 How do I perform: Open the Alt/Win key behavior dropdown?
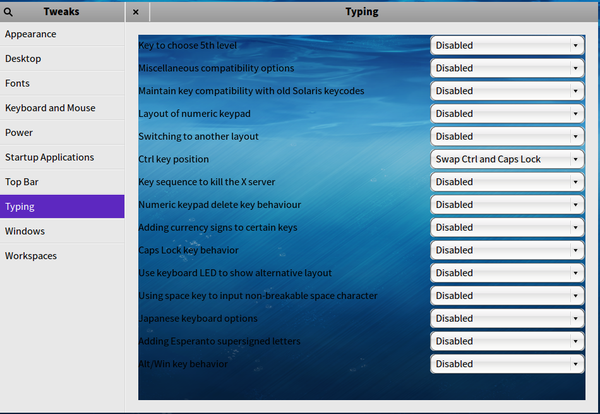point(507,364)
